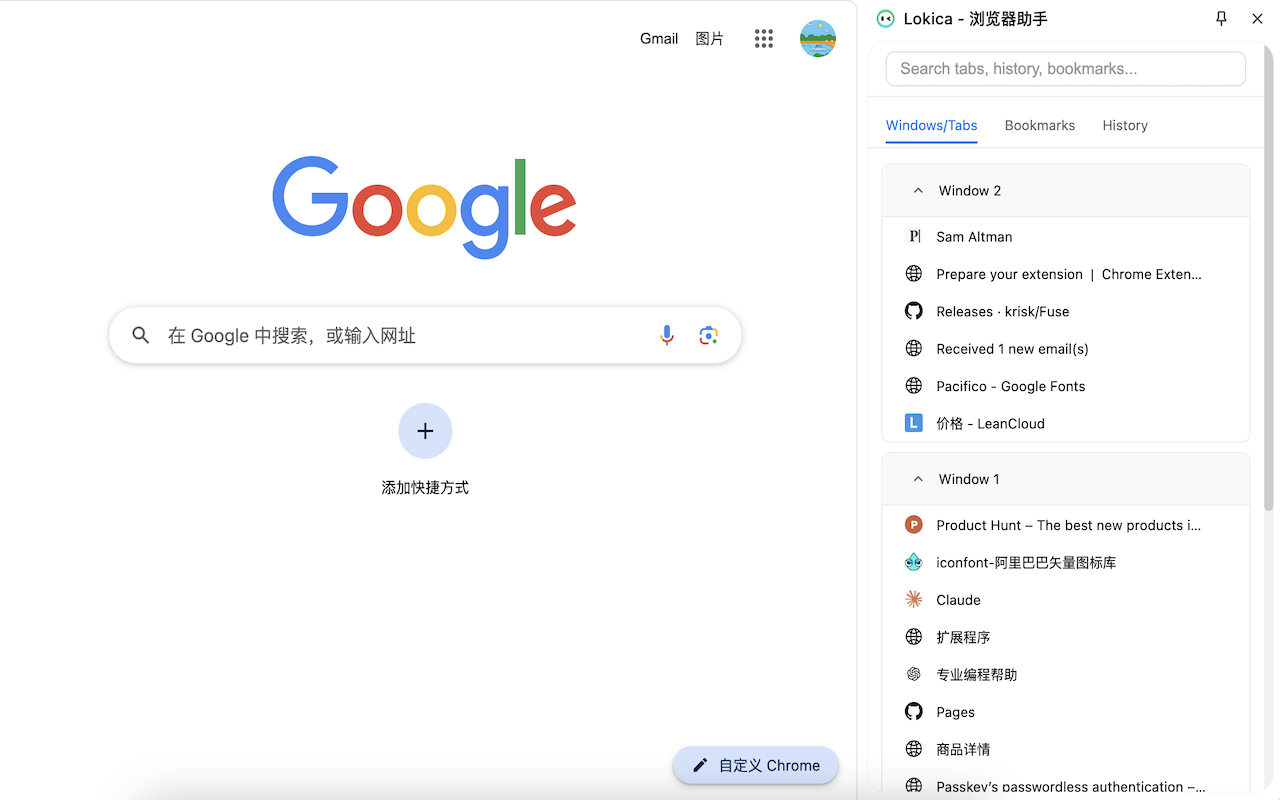This screenshot has height=800, width=1280.
Task: Click the globe icon for Received 1 new email(s)
Action: coord(913,348)
